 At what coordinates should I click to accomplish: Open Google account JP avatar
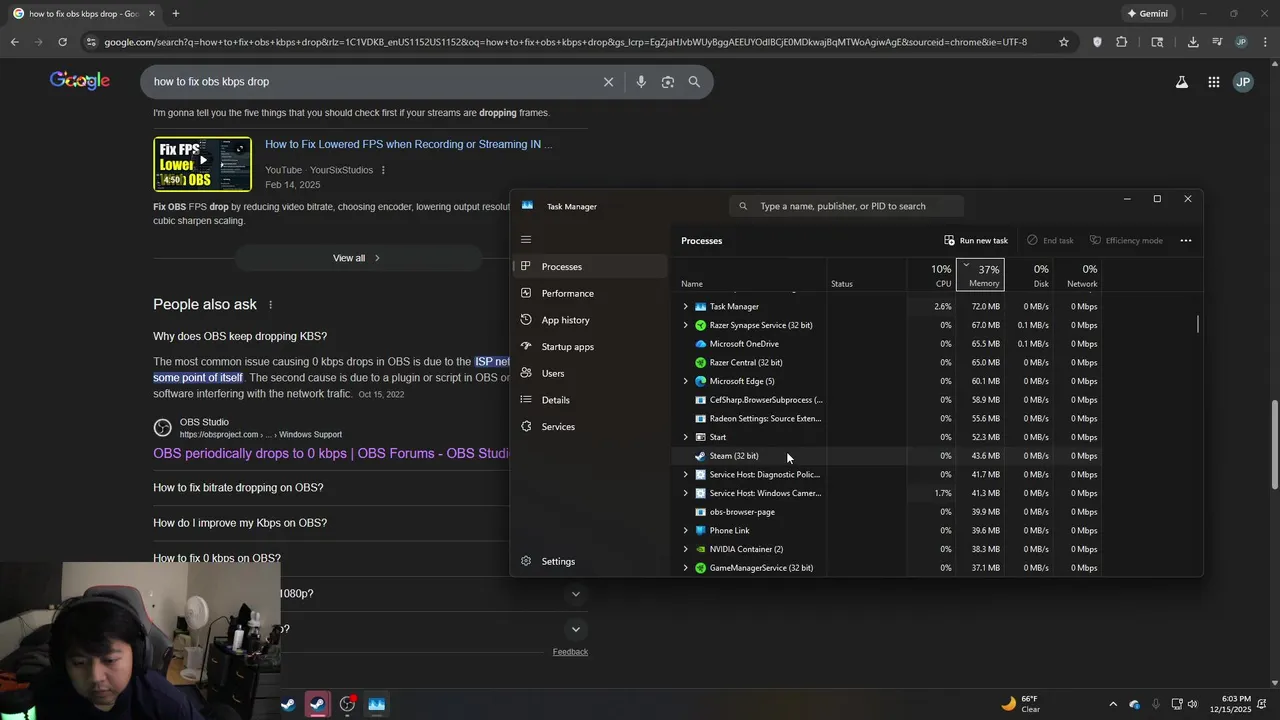pyautogui.click(x=1243, y=82)
